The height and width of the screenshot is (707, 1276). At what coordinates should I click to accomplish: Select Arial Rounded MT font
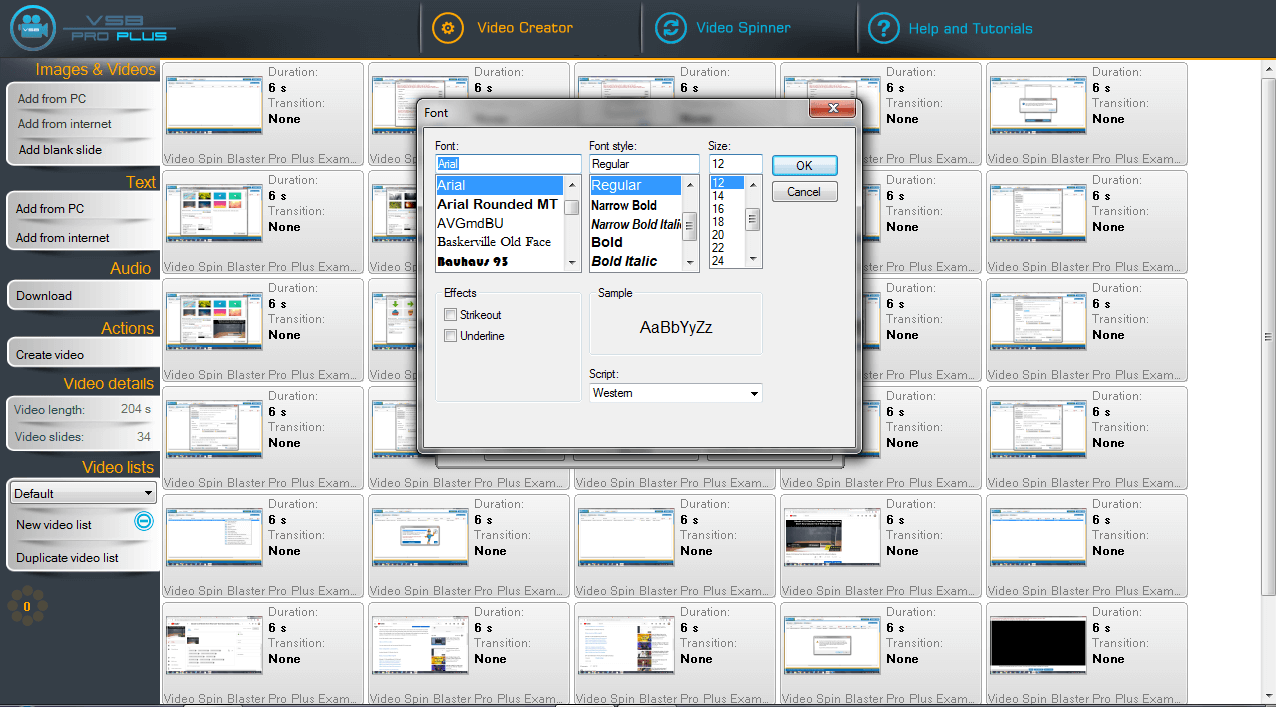pos(500,204)
